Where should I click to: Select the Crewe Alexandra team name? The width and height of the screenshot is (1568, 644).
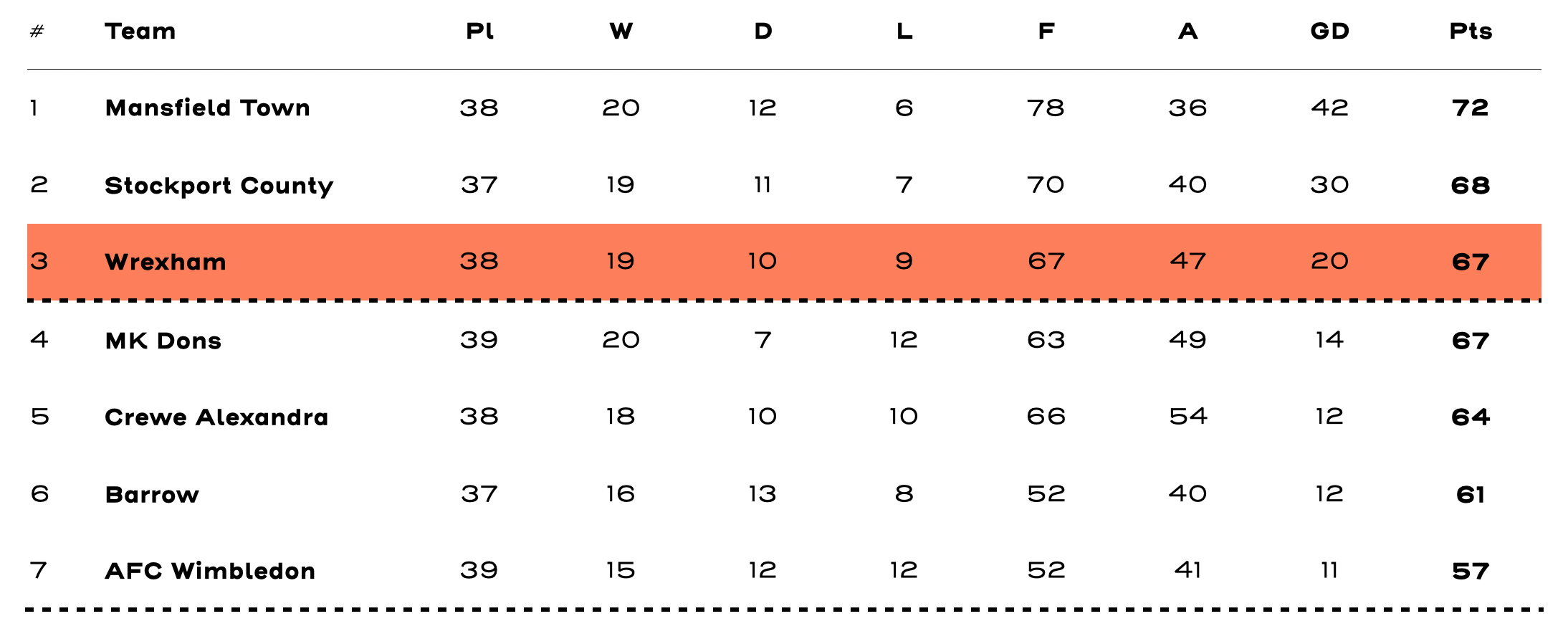point(216,417)
